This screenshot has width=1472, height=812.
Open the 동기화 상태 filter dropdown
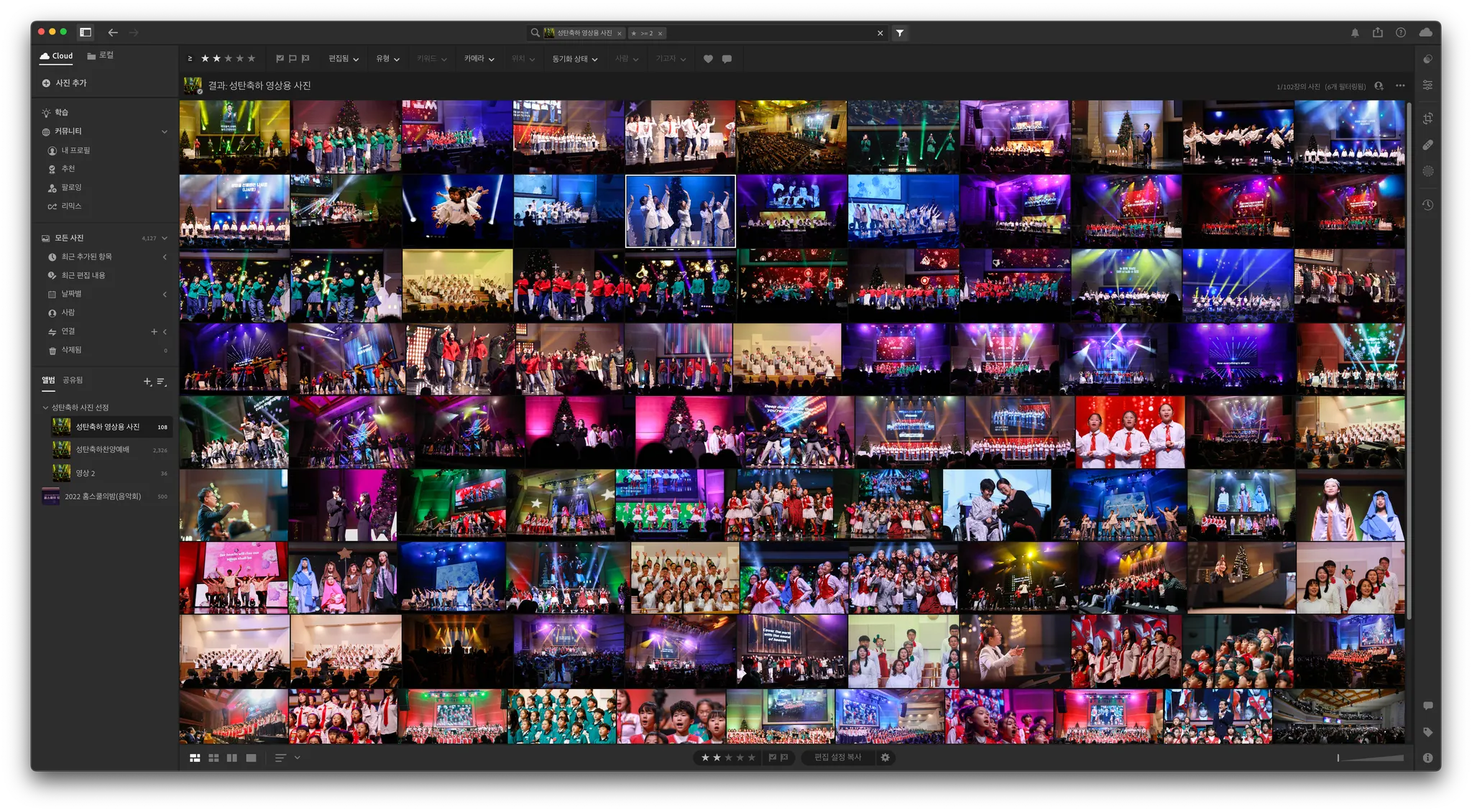tap(574, 59)
